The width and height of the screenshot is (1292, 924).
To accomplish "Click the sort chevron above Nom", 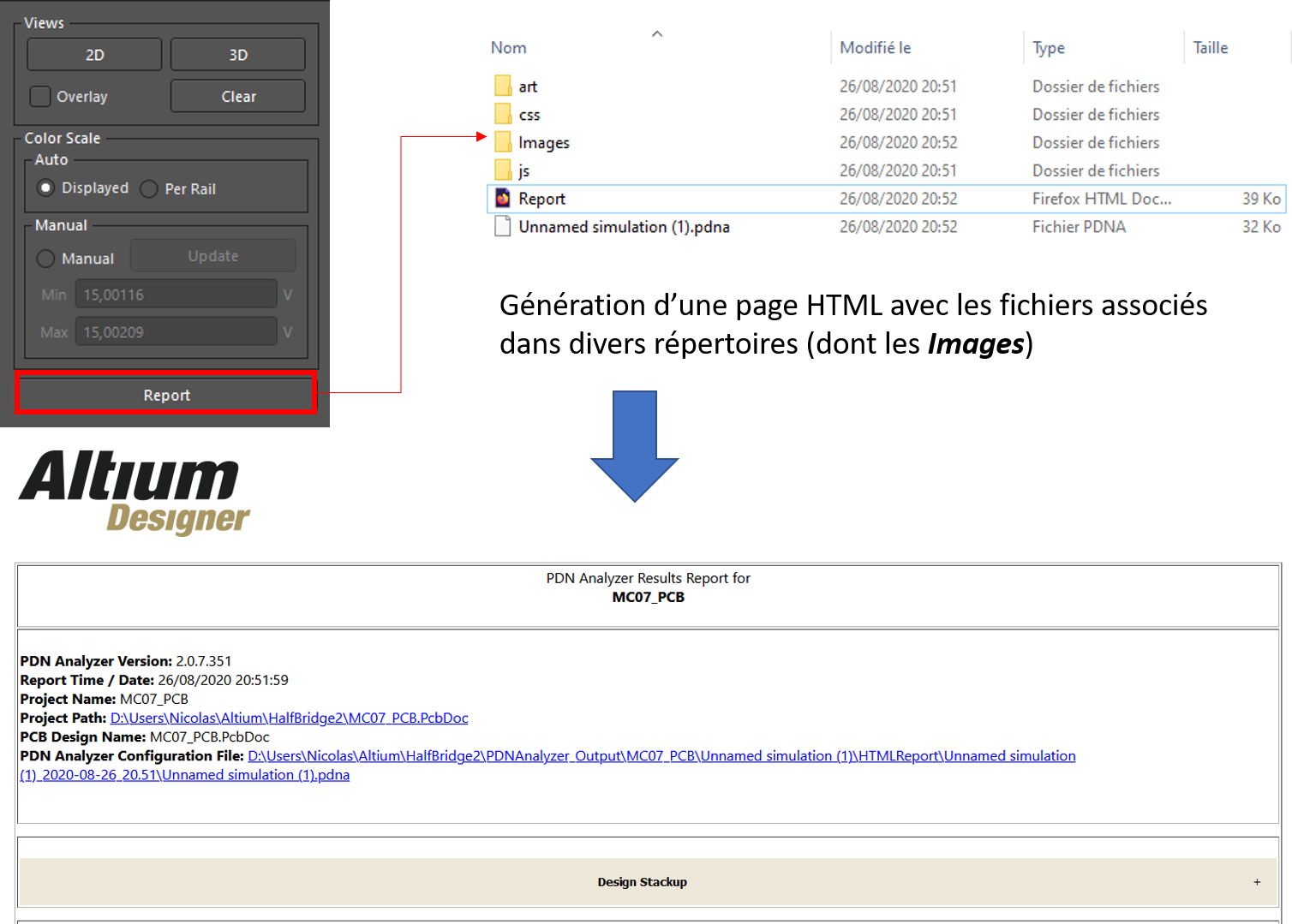I will coord(657,33).
